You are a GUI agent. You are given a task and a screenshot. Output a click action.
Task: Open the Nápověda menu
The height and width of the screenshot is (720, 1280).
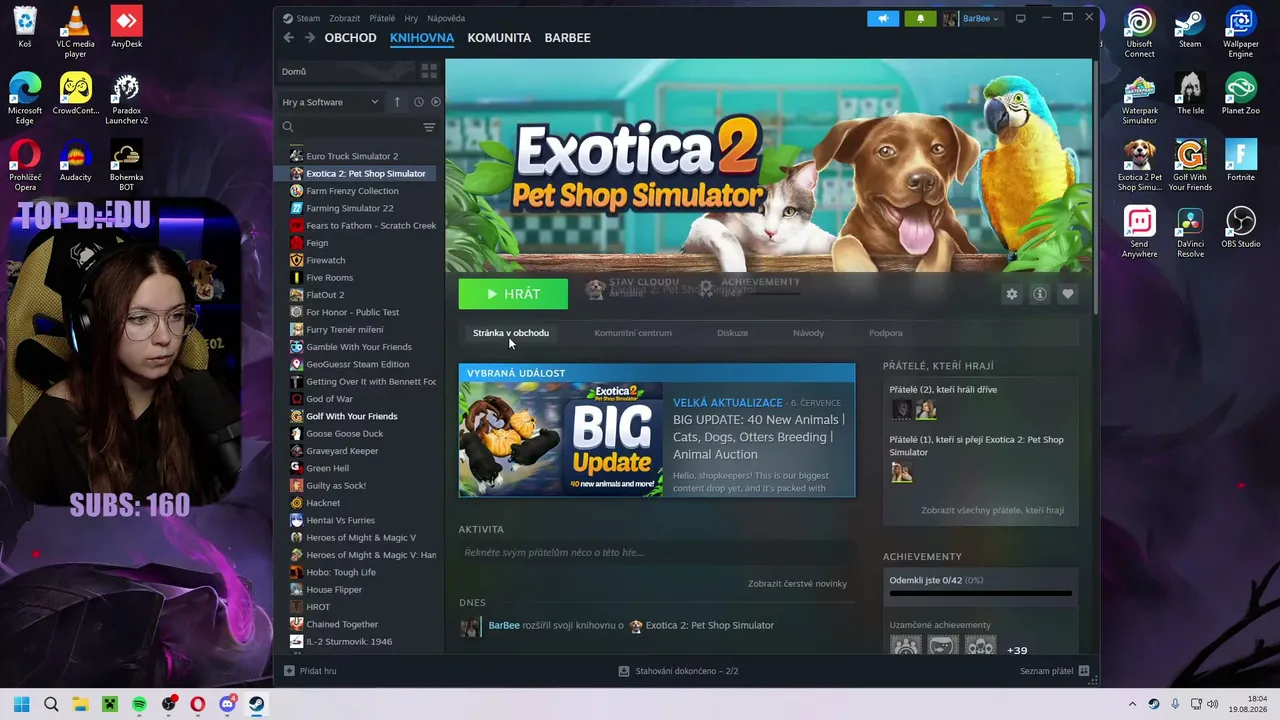(446, 18)
